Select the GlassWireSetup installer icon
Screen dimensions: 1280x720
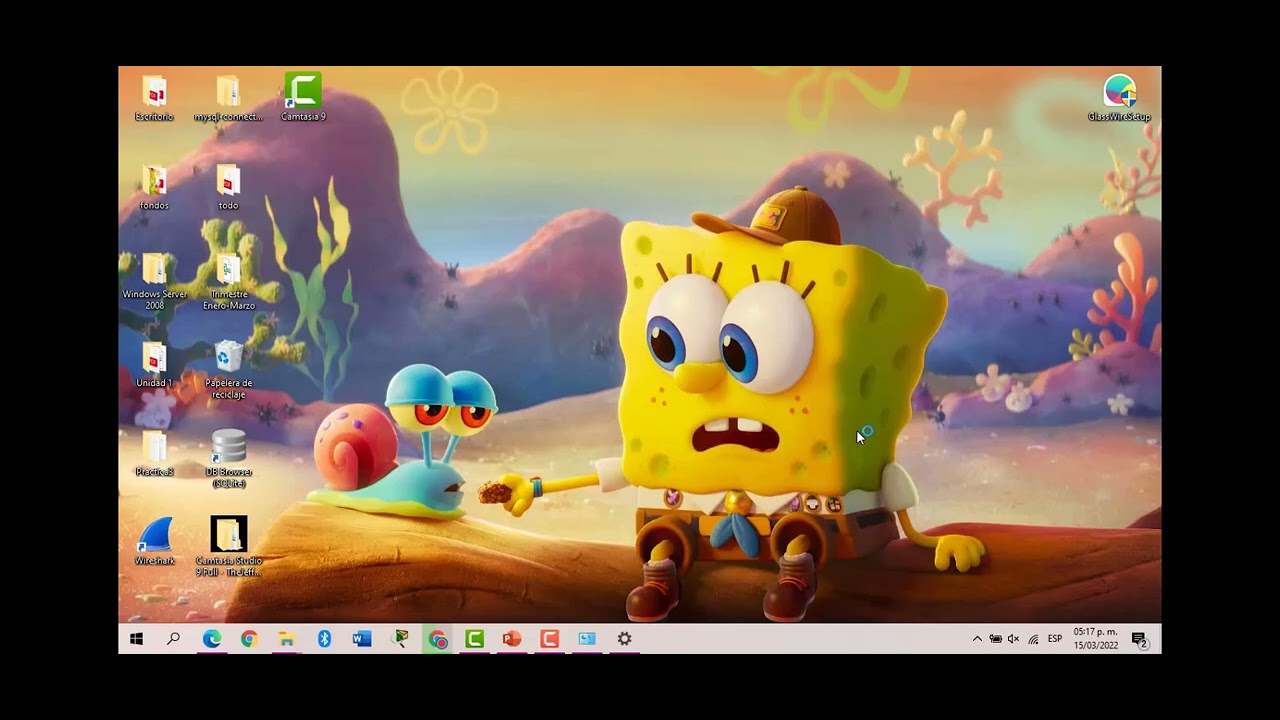pos(1119,98)
